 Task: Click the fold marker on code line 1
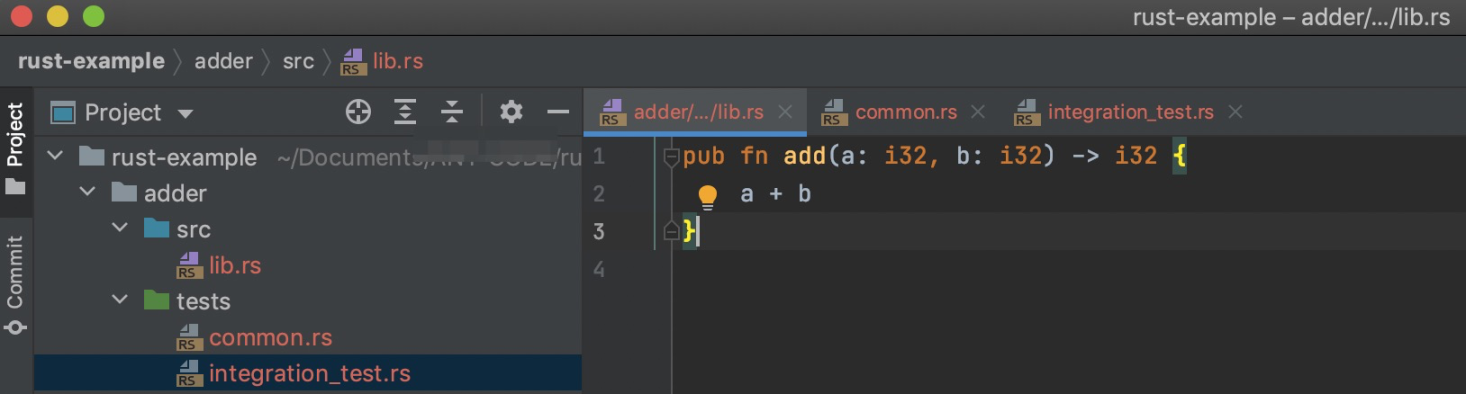pyautogui.click(x=671, y=157)
